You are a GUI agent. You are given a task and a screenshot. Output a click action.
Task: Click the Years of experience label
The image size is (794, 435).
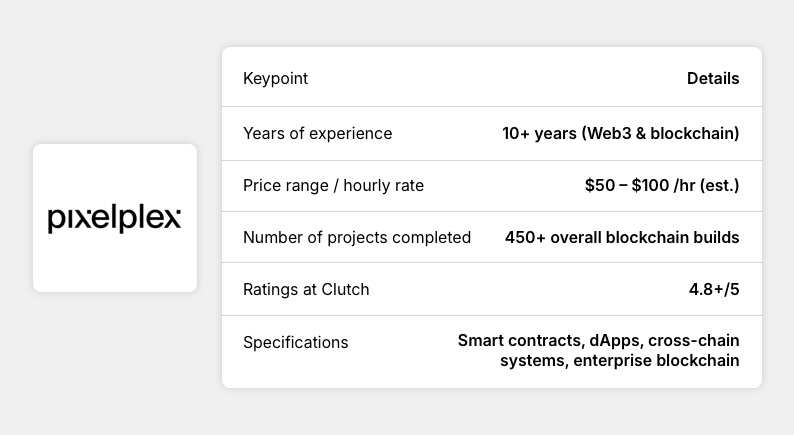pyautogui.click(x=317, y=133)
